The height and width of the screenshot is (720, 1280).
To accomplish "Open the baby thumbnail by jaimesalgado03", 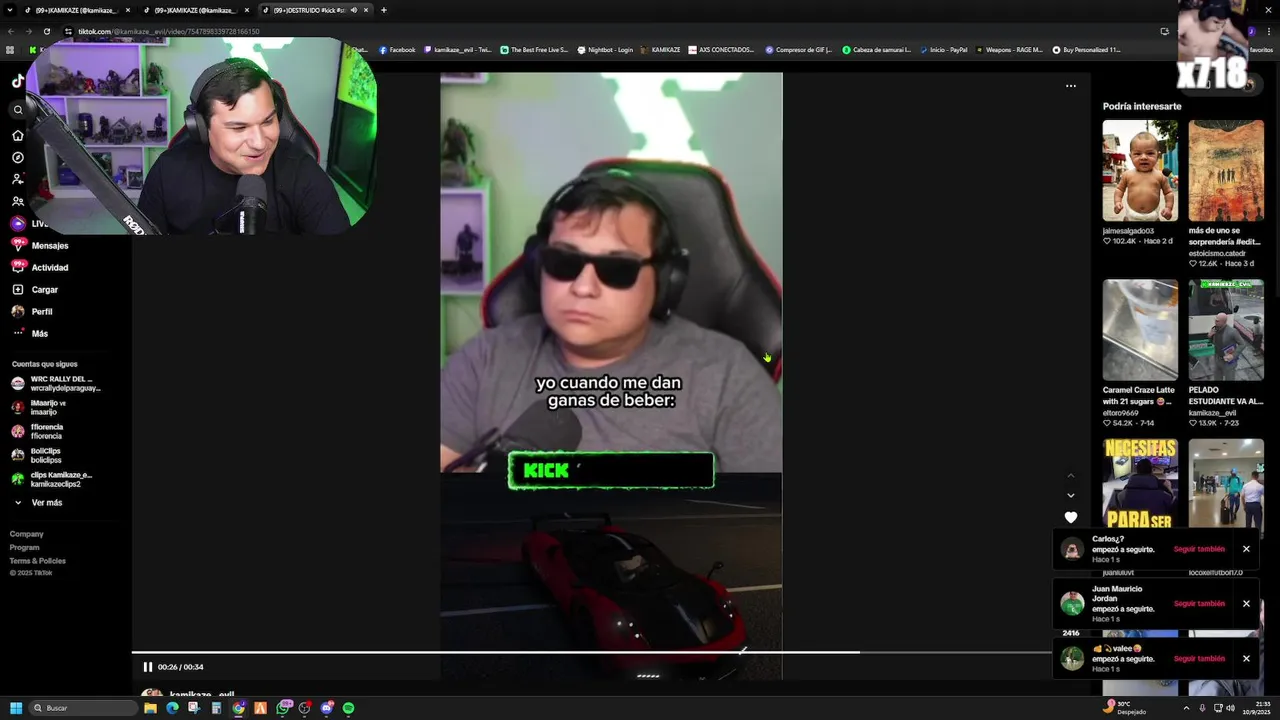I will (1140, 170).
